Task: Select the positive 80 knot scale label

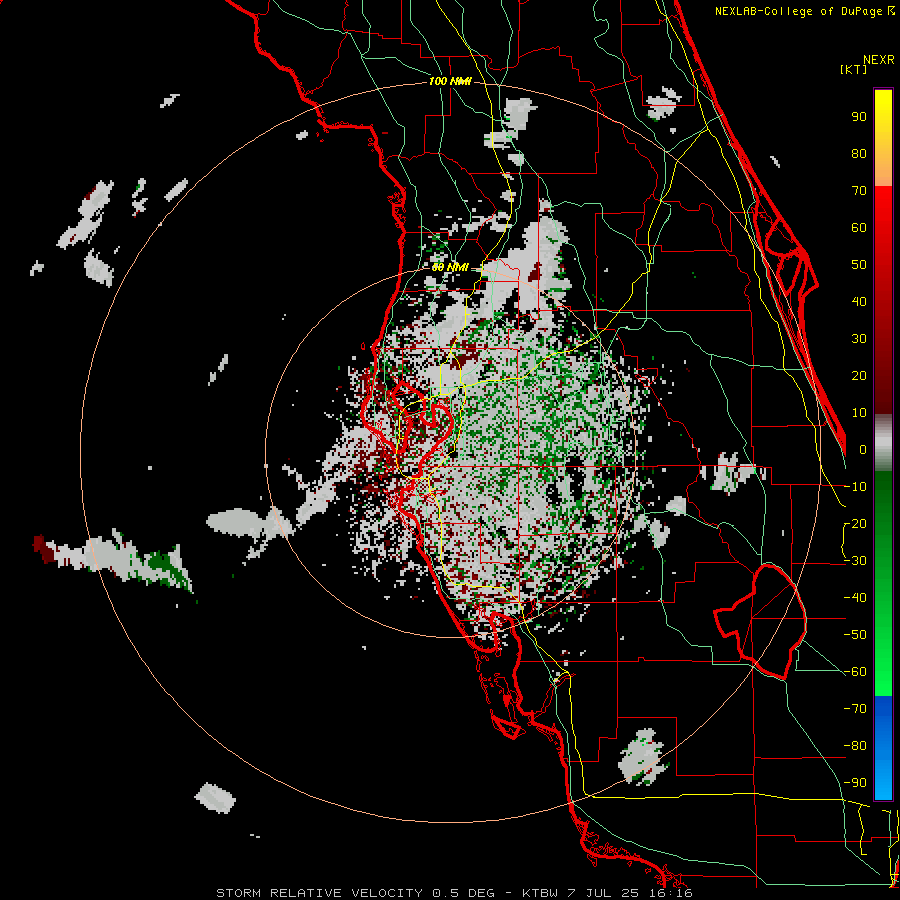Action: (x=859, y=153)
